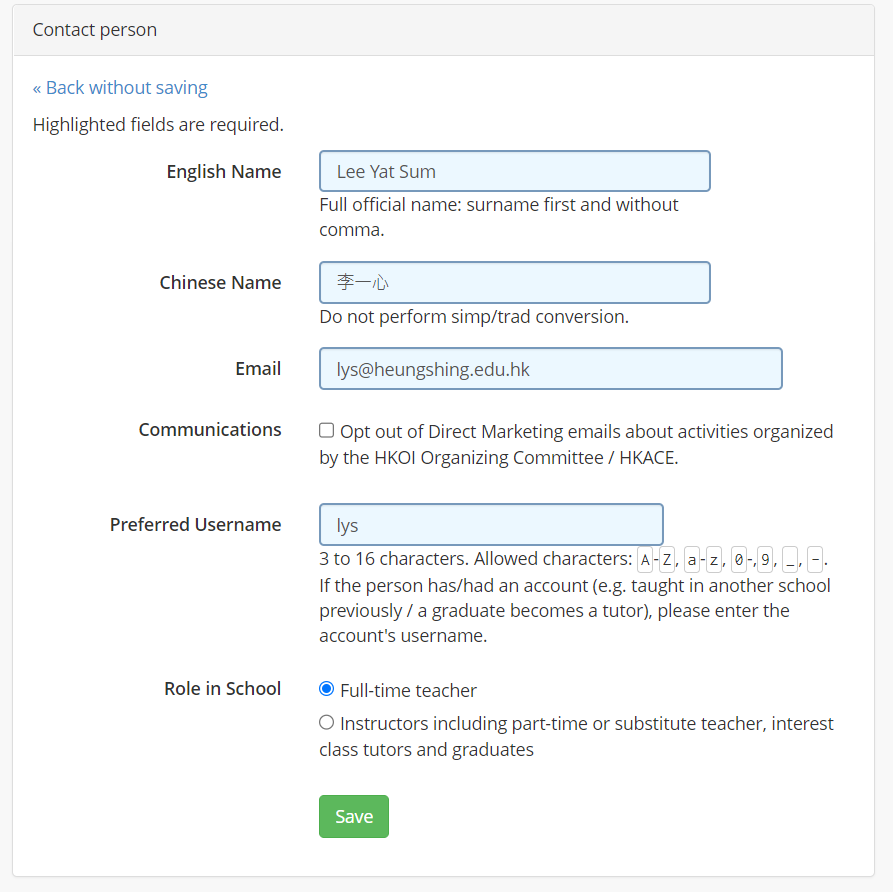Select the Chinese Name text box
The width and height of the screenshot is (893, 892).
point(514,283)
